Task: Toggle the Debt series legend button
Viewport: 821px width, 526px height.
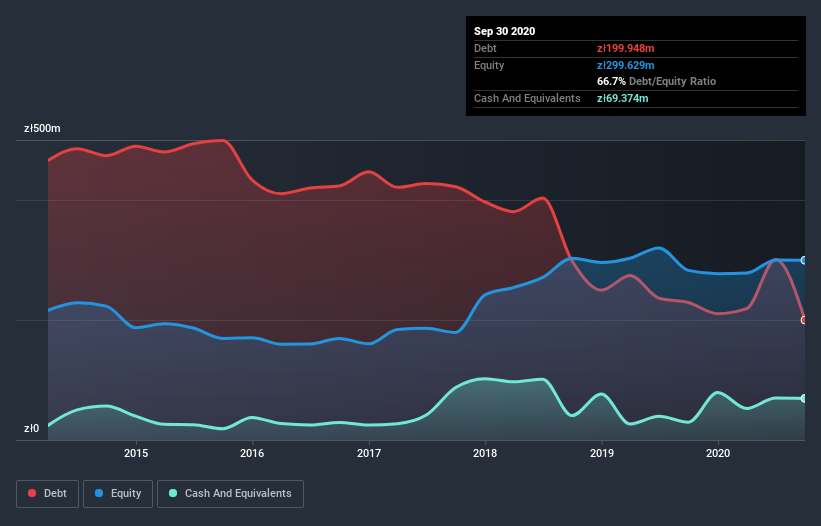Action: (47, 494)
